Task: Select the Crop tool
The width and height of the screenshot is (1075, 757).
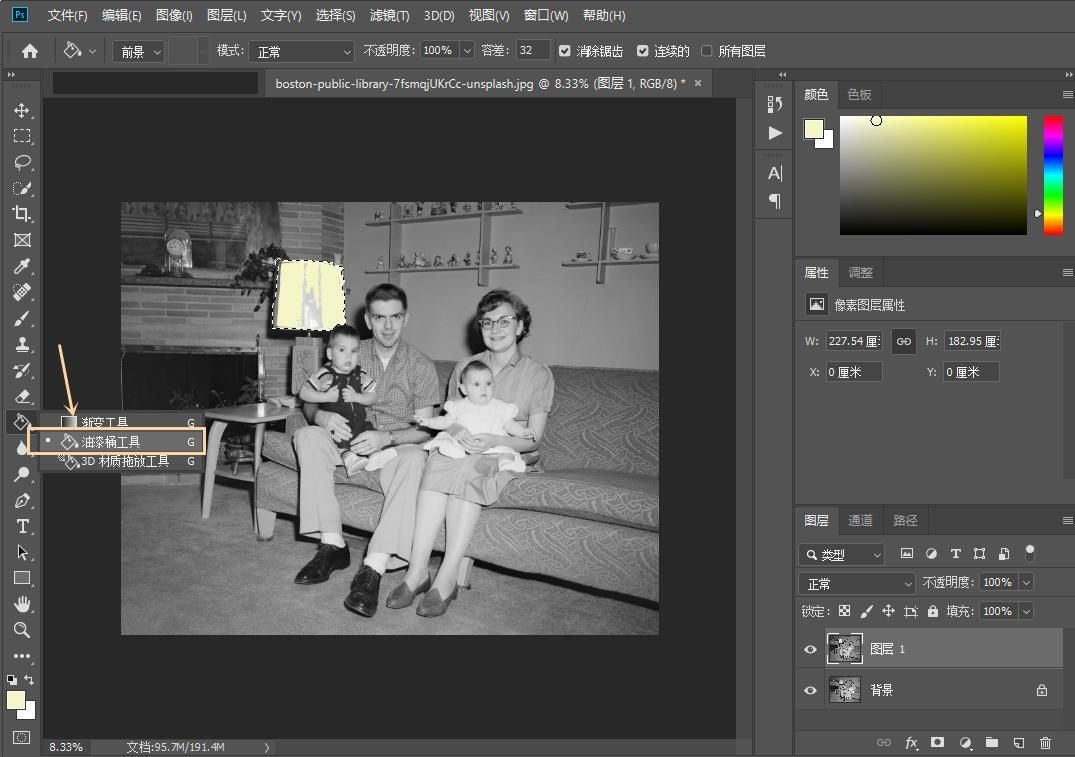Action: (21, 214)
